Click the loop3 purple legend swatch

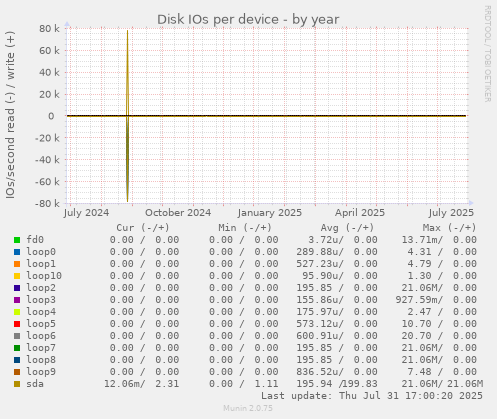click(x=17, y=300)
